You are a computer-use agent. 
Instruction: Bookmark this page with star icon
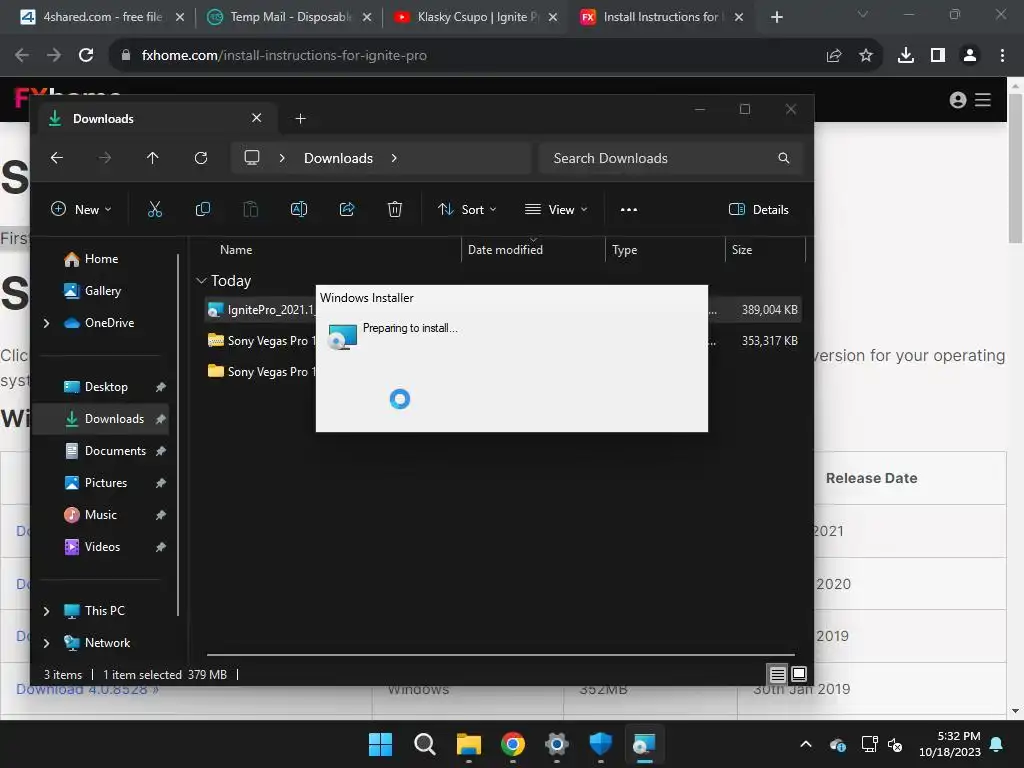(865, 55)
